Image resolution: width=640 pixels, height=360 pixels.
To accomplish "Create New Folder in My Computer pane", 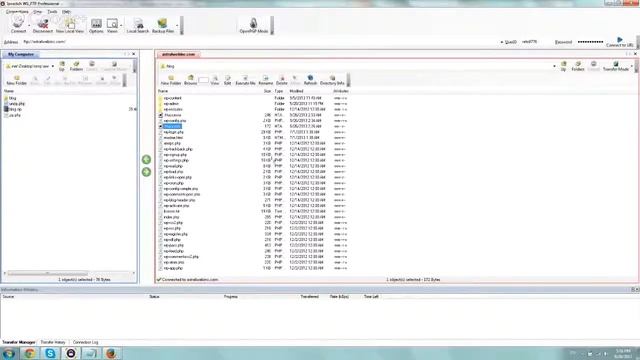I will (17, 80).
